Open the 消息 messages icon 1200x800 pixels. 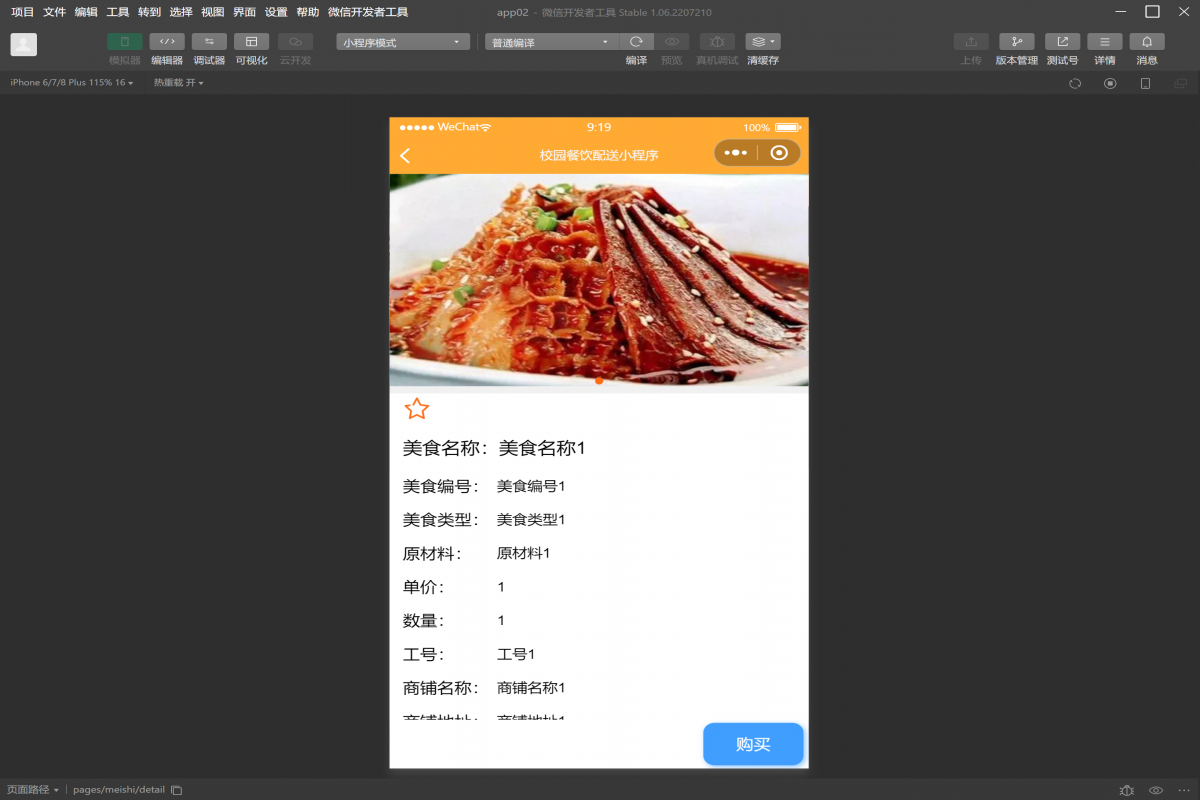[1147, 41]
